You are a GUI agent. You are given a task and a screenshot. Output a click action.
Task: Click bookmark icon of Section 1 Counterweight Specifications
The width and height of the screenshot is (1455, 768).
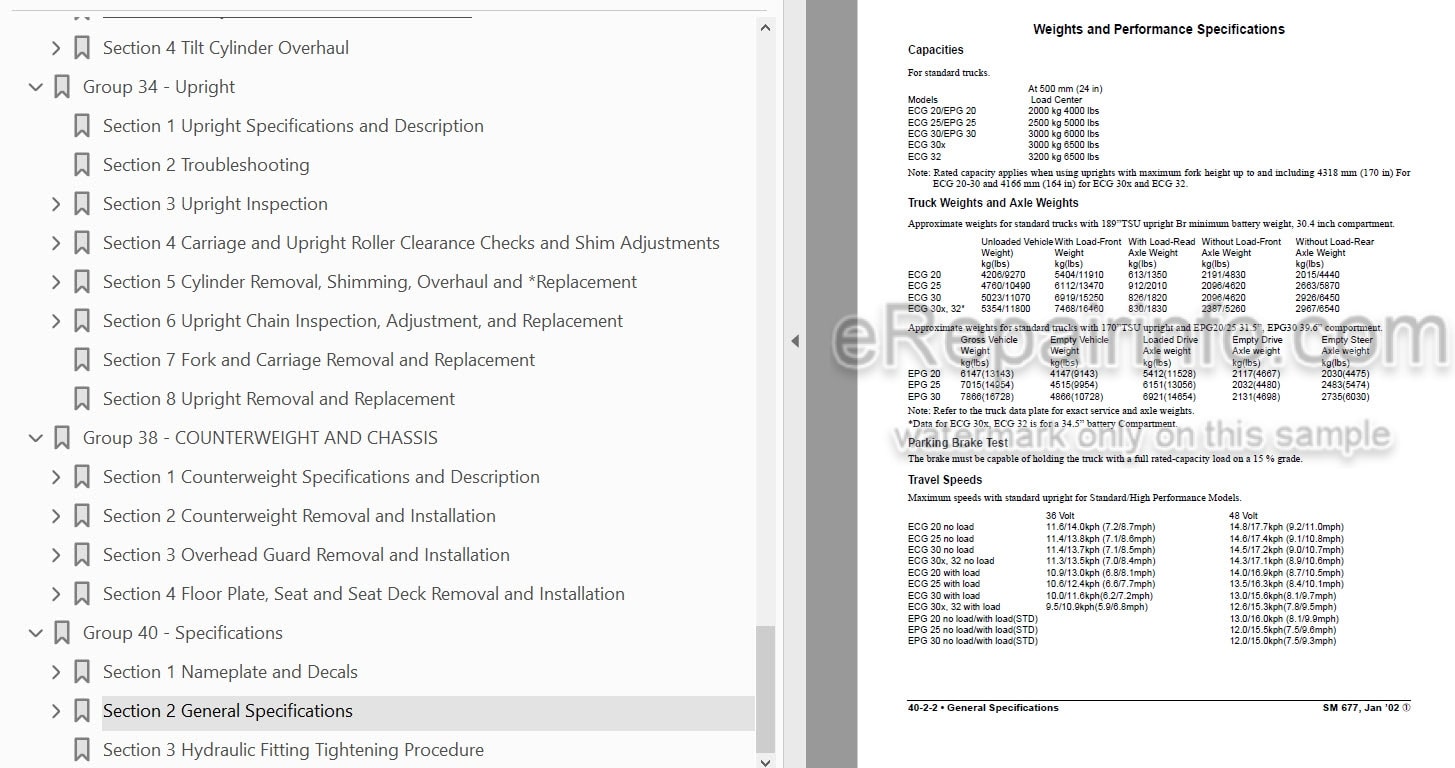click(82, 477)
